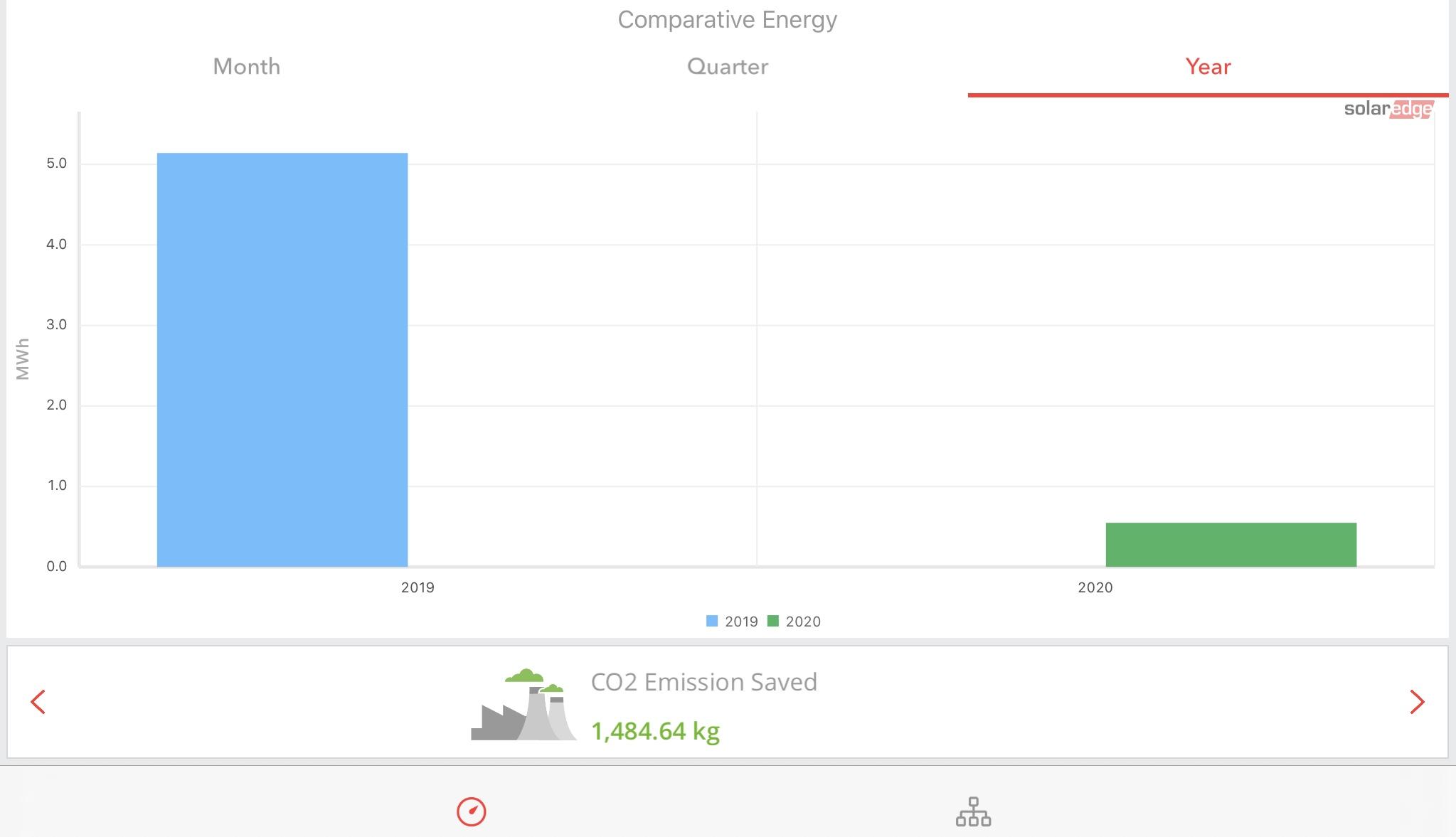Click the CO2 Emission Saved label

point(704,682)
